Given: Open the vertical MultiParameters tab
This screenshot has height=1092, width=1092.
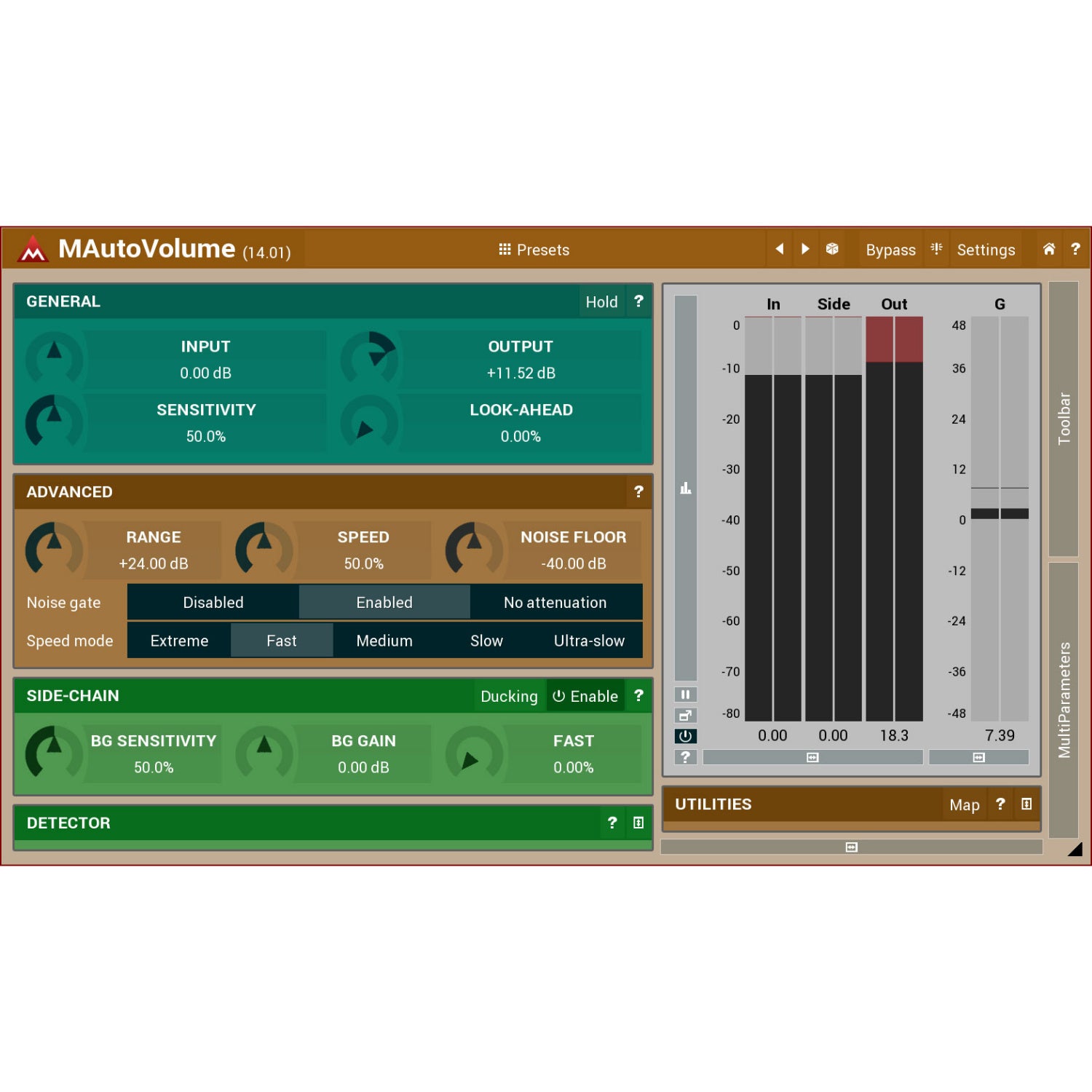Looking at the screenshot, I should [1064, 700].
